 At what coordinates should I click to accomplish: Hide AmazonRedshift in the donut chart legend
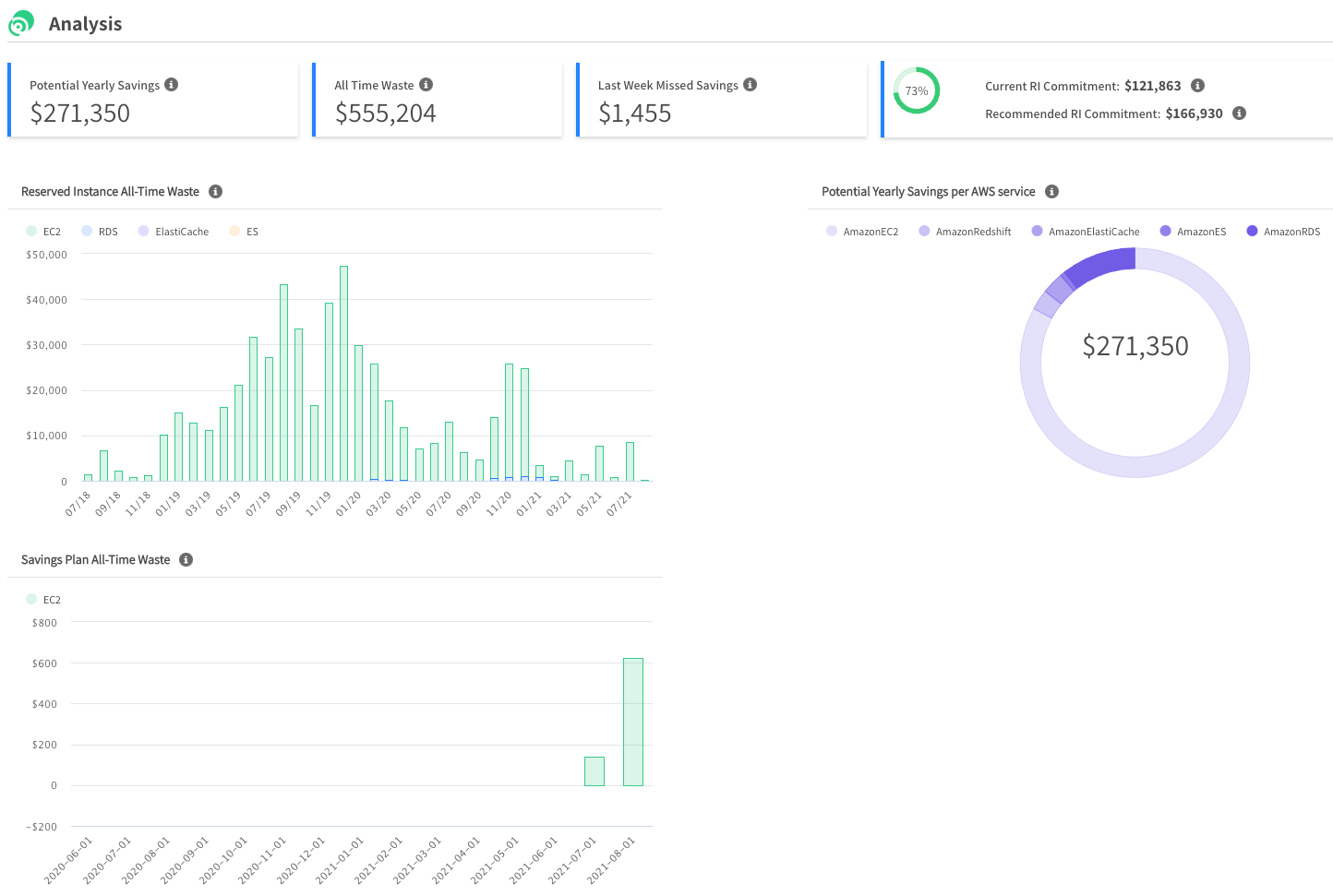[x=965, y=232]
